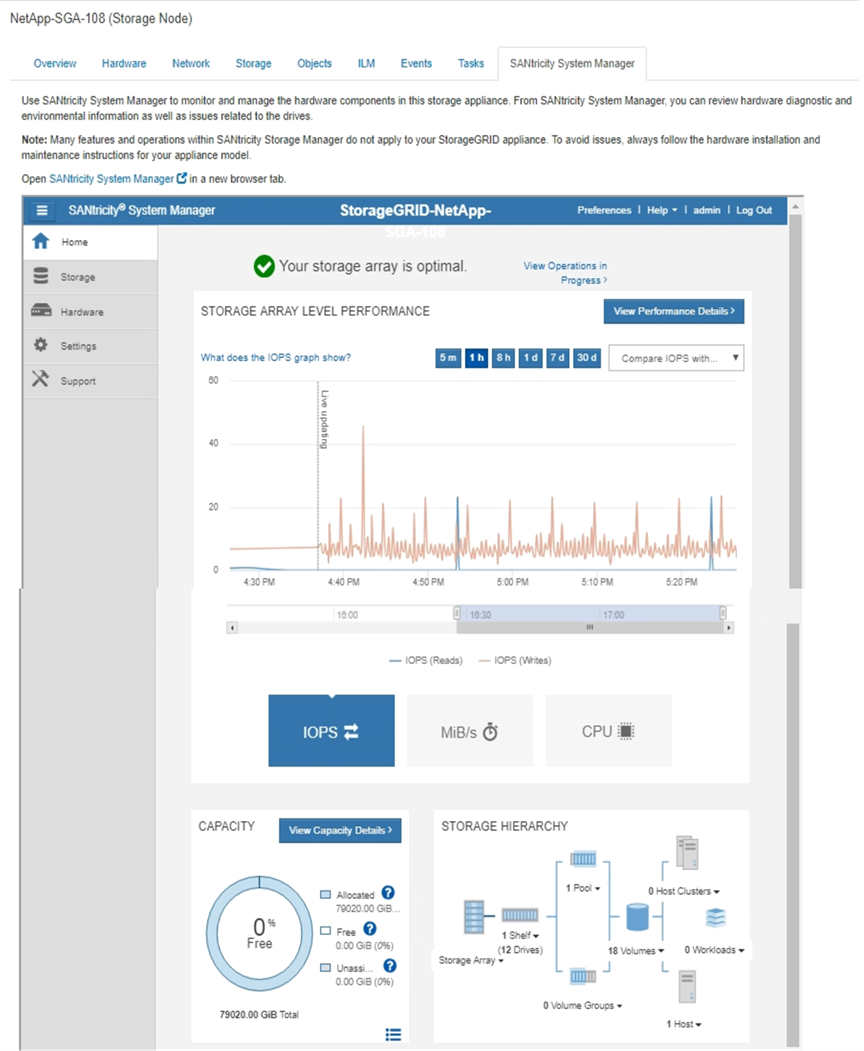Toggle IOPS (Writes) legend series
This screenshot has width=864, height=1051.
pos(514,660)
